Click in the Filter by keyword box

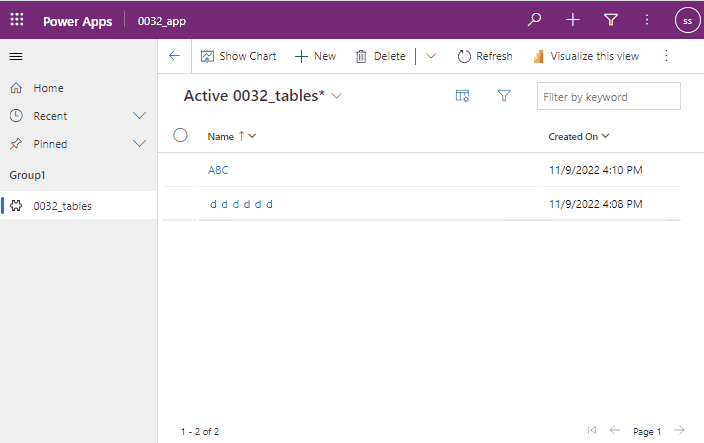(x=608, y=97)
